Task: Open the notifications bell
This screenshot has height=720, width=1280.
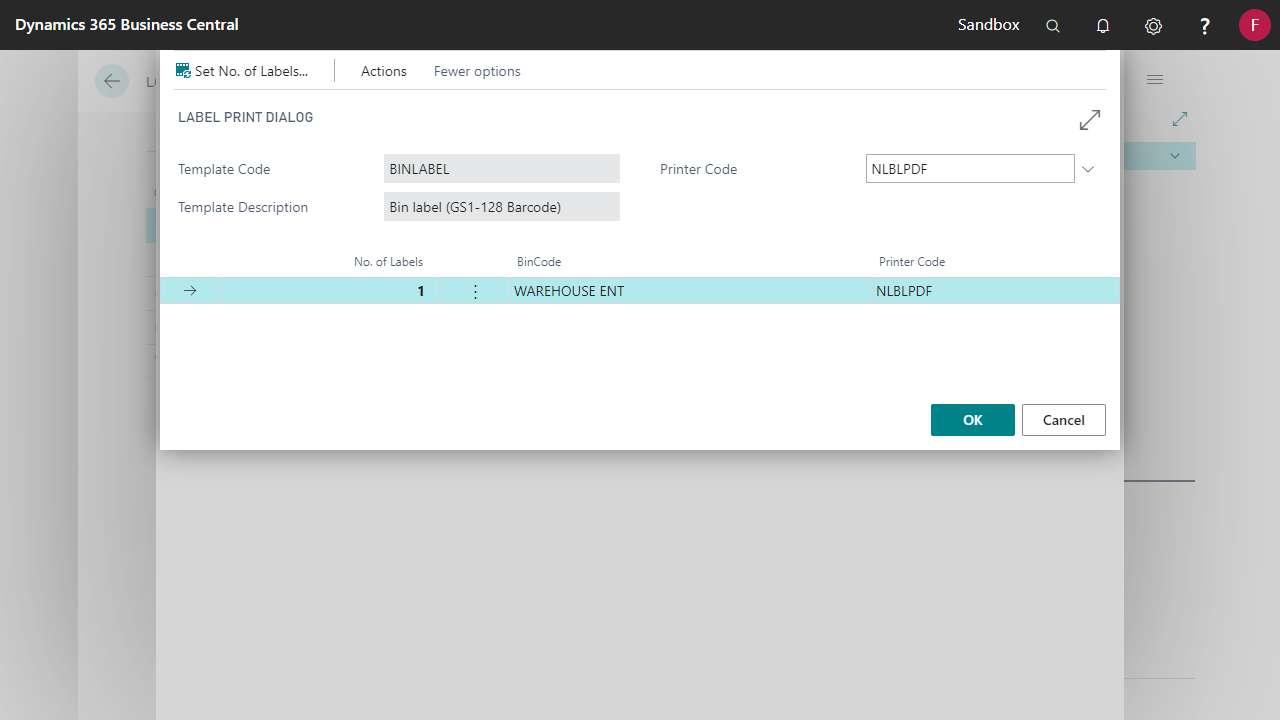Action: tap(1103, 26)
